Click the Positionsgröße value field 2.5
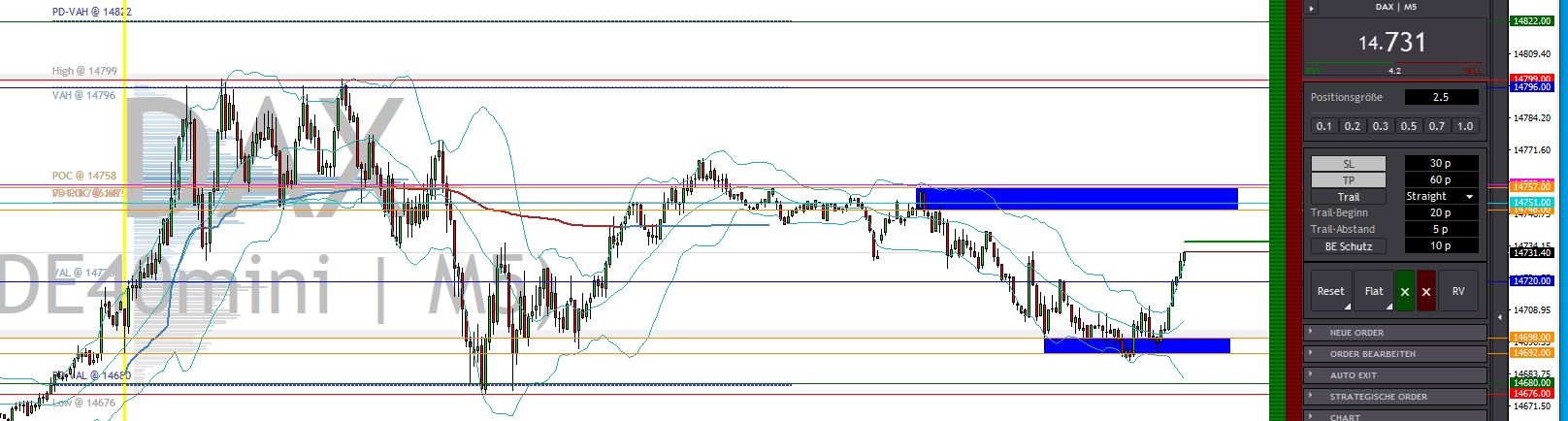The image size is (1568, 421). (1441, 97)
